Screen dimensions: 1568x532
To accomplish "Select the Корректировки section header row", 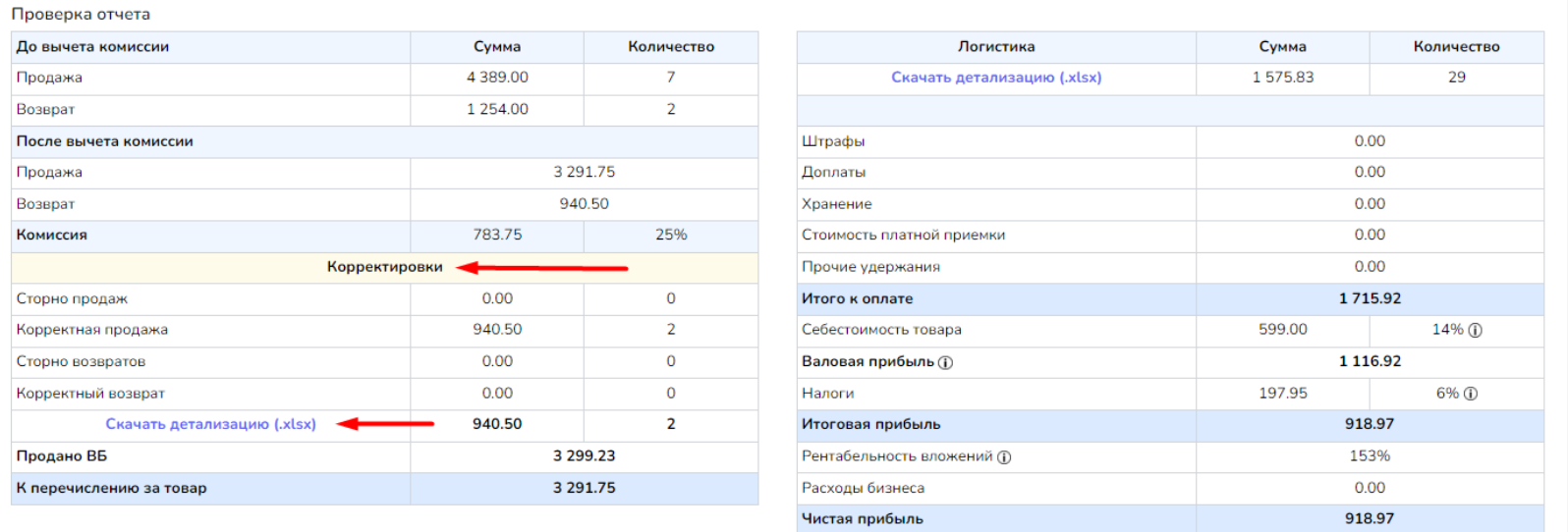I will [384, 267].
